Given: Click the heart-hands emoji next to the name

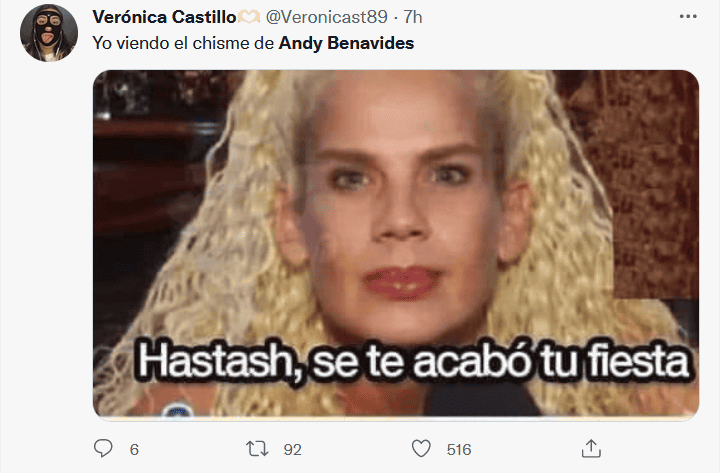Looking at the screenshot, I should click(x=249, y=18).
